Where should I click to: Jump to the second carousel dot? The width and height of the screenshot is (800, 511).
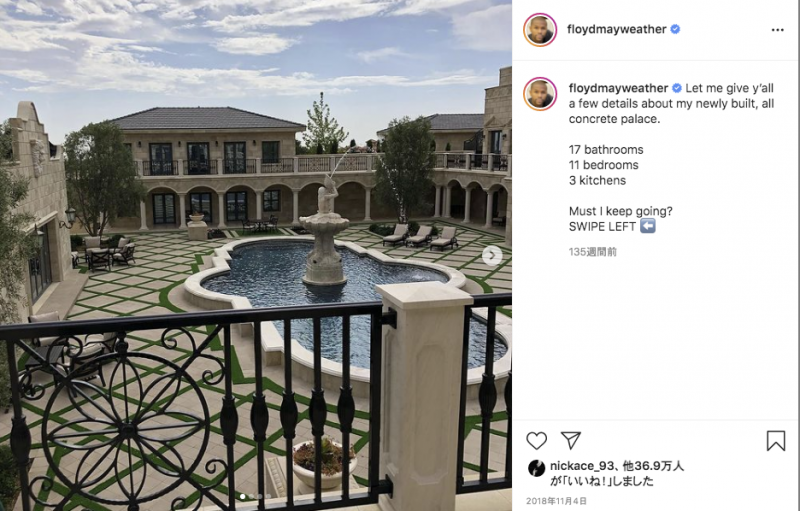251,496
